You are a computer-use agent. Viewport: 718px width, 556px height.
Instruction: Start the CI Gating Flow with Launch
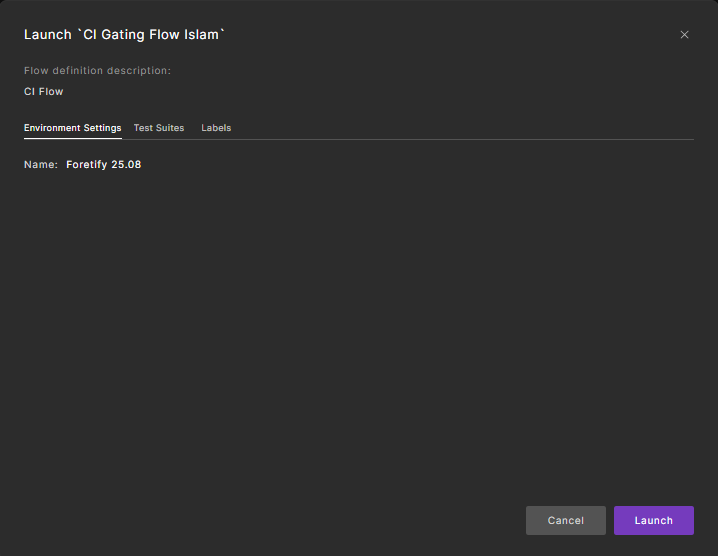point(653,520)
